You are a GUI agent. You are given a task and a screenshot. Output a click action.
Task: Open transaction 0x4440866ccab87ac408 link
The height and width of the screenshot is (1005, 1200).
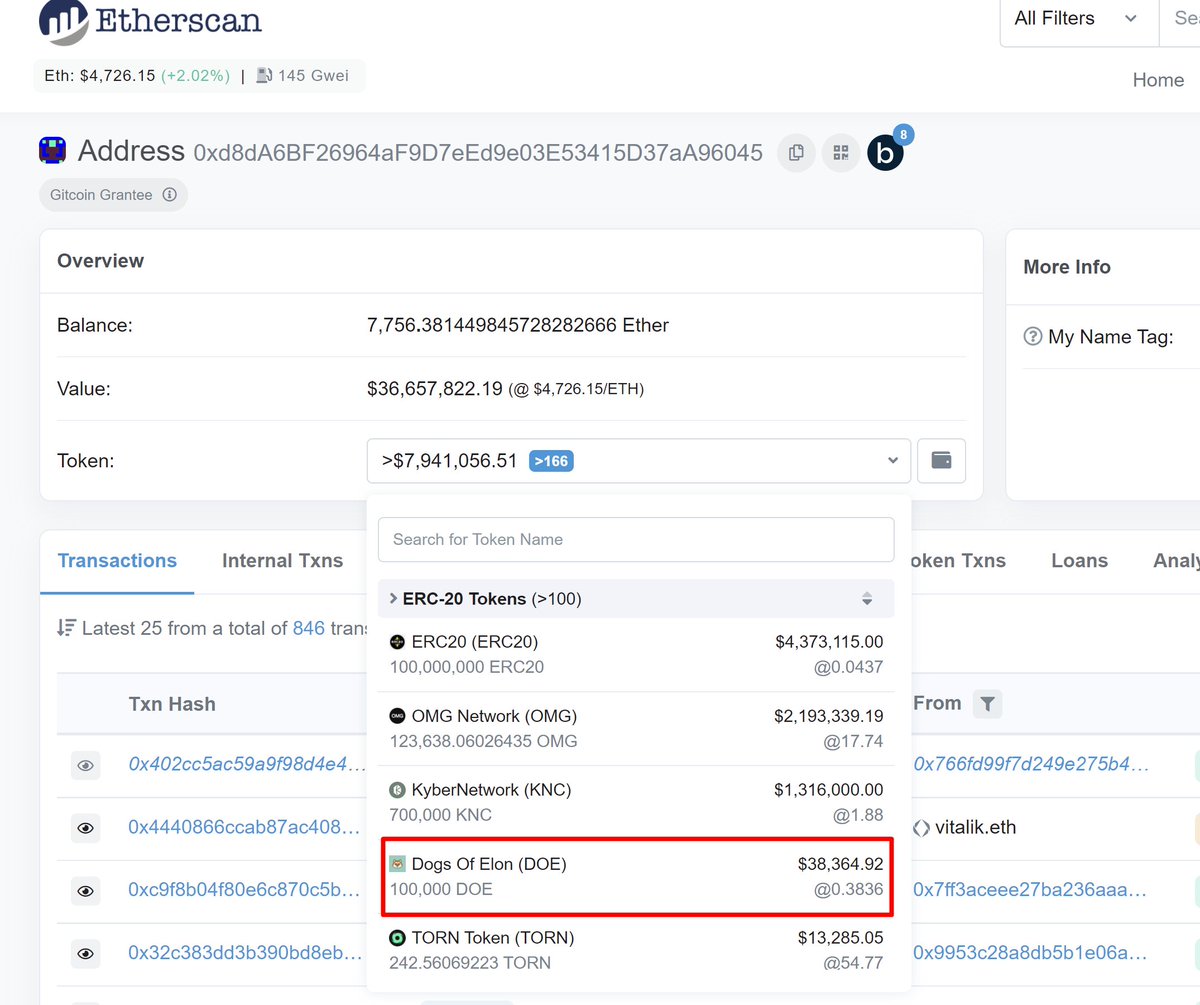click(243, 827)
